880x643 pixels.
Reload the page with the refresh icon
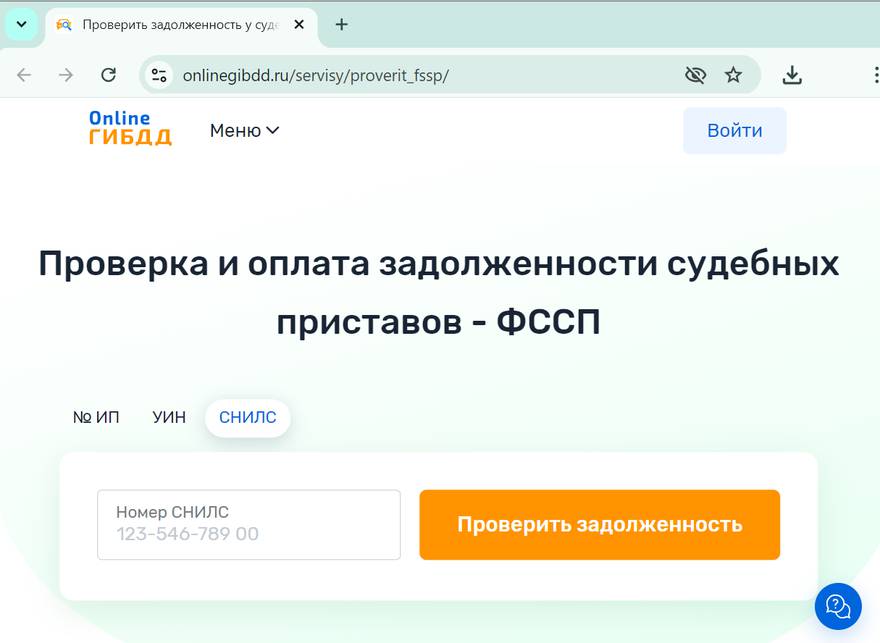coord(108,73)
